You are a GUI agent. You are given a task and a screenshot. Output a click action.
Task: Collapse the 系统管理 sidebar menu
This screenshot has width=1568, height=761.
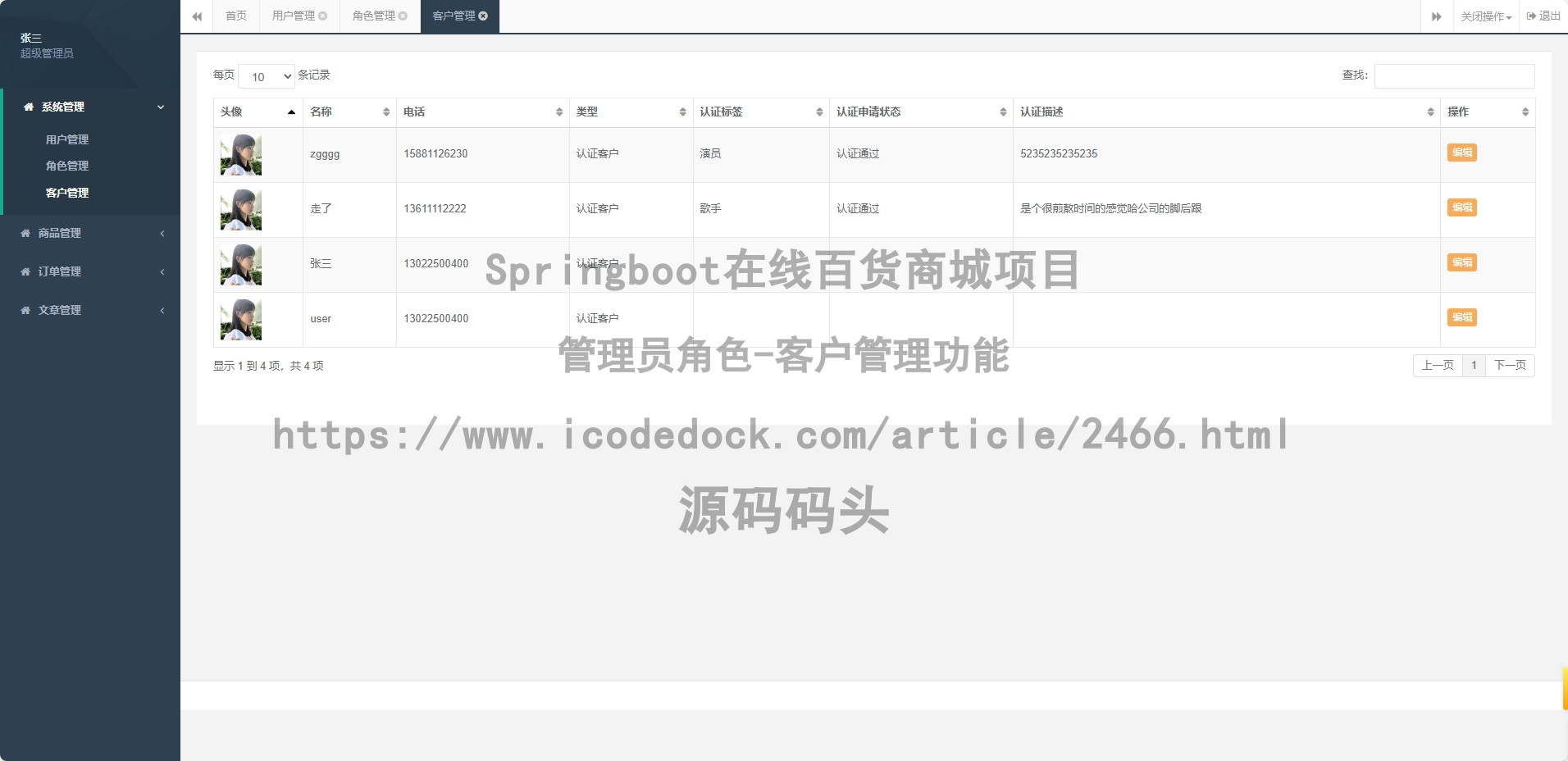coord(91,107)
